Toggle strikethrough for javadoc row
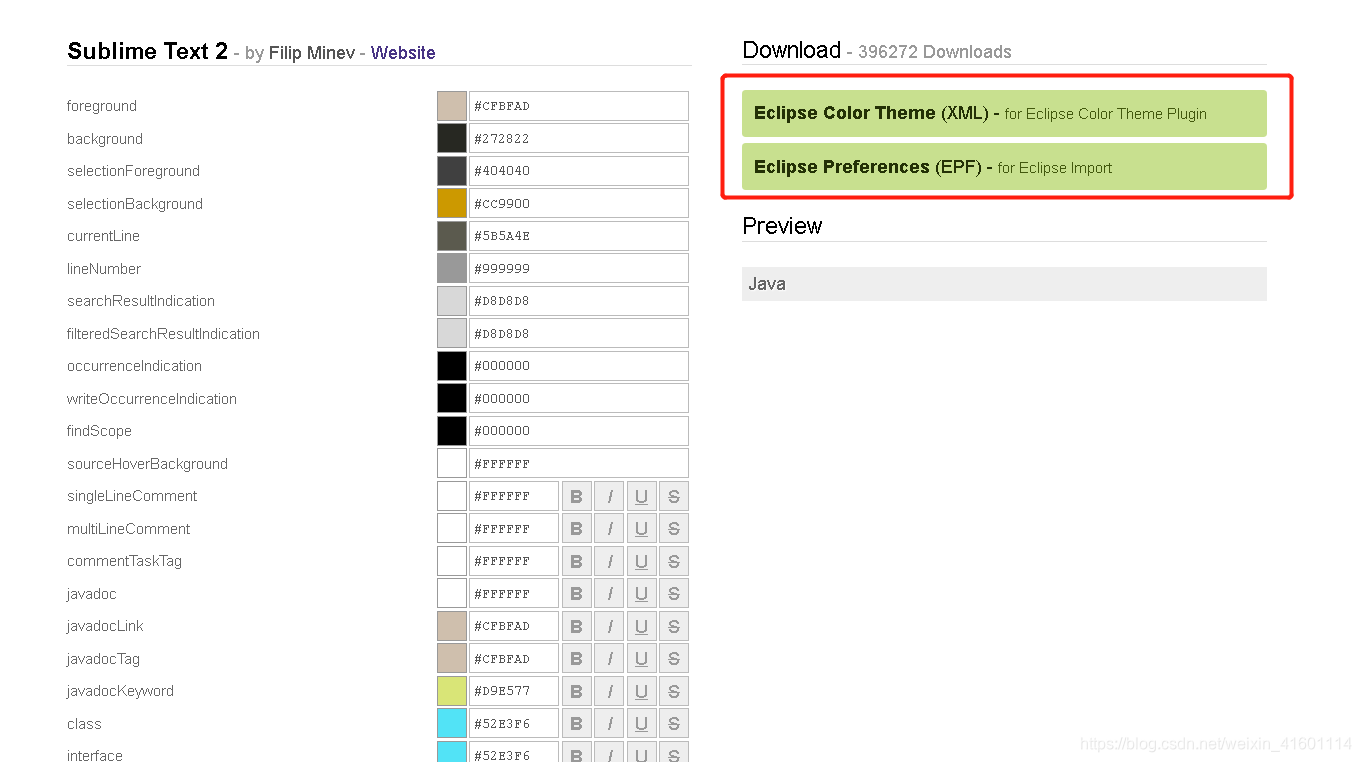The image size is (1361, 762). point(674,594)
